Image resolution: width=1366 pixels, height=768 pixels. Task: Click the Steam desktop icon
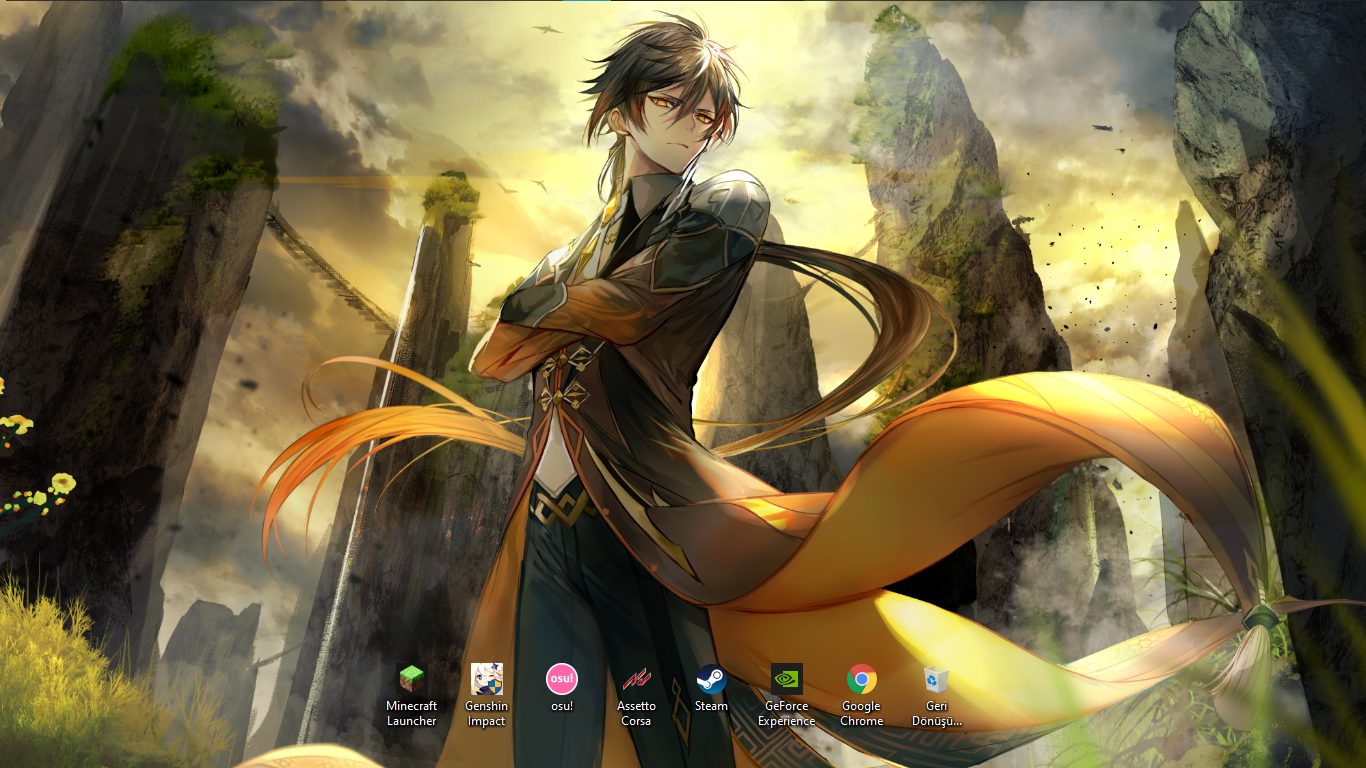click(x=711, y=680)
